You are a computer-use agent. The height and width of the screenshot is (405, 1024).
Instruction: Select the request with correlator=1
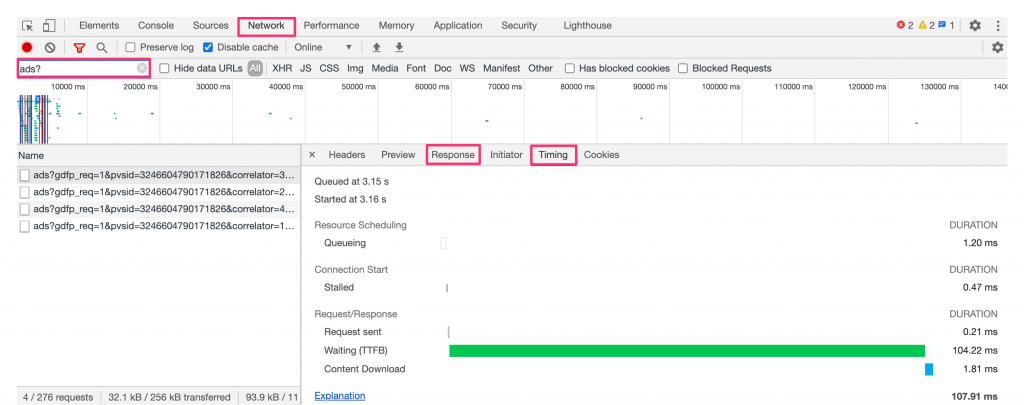(157, 226)
